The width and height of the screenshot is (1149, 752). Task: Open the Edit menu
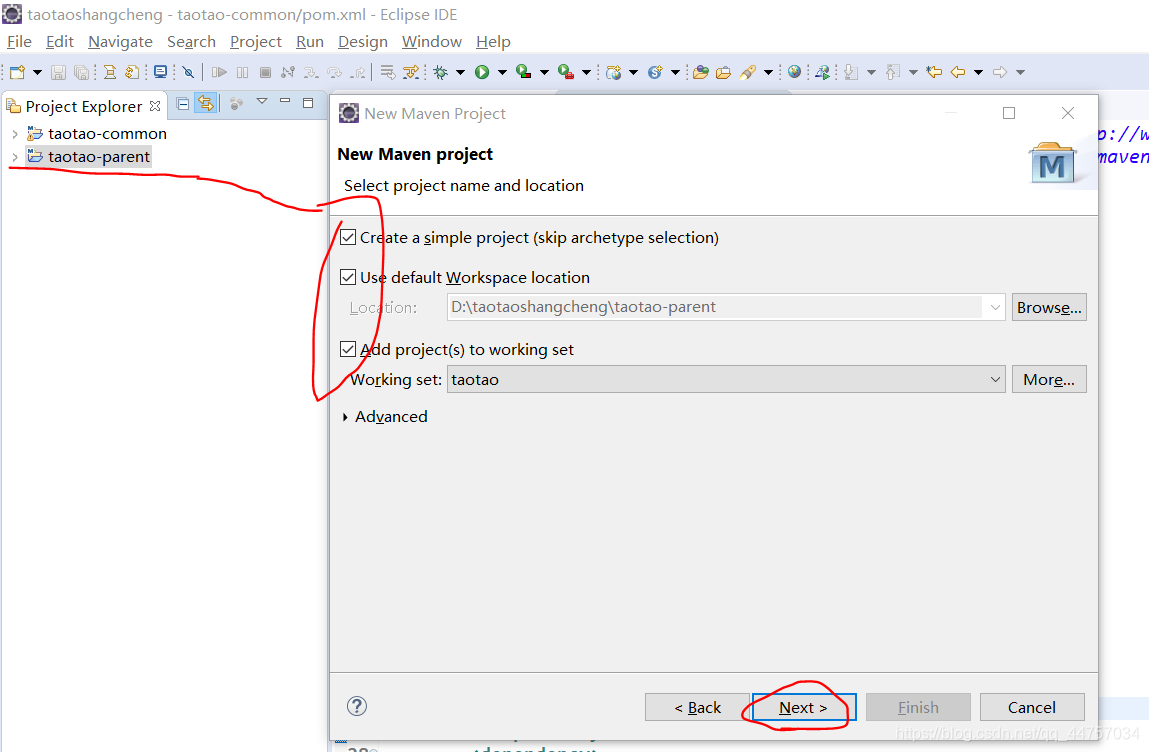(59, 42)
